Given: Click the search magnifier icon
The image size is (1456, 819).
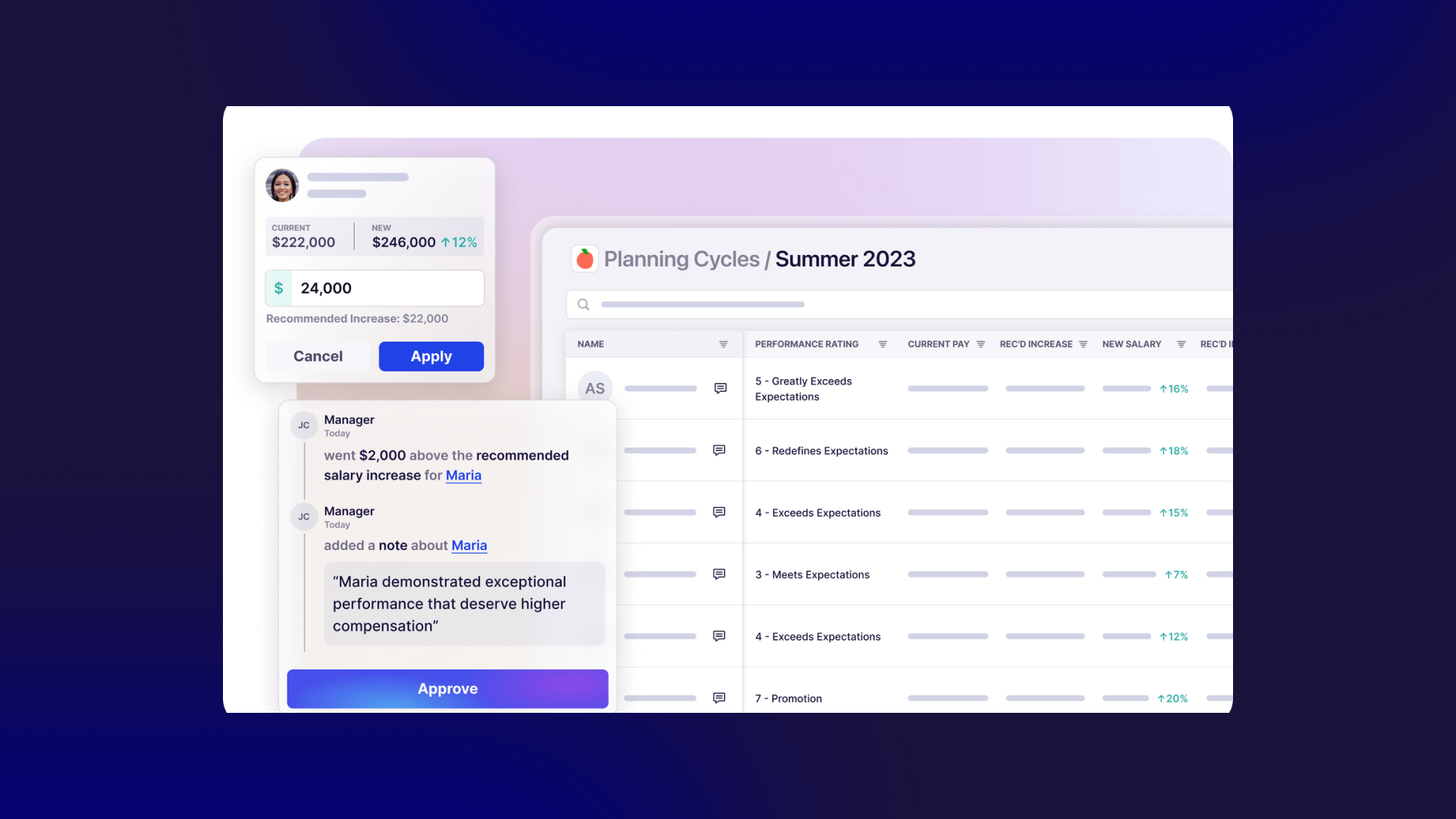Looking at the screenshot, I should 583,305.
